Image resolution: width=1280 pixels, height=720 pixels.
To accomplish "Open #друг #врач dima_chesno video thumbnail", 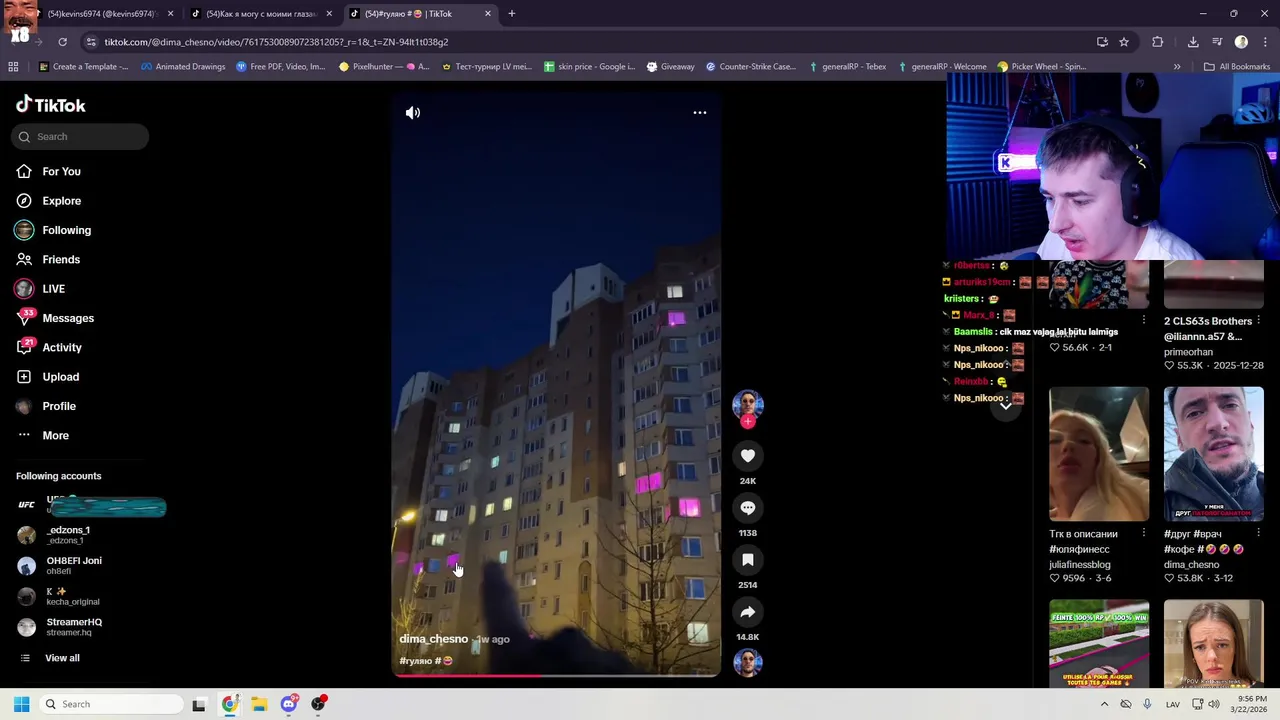I will point(1213,454).
